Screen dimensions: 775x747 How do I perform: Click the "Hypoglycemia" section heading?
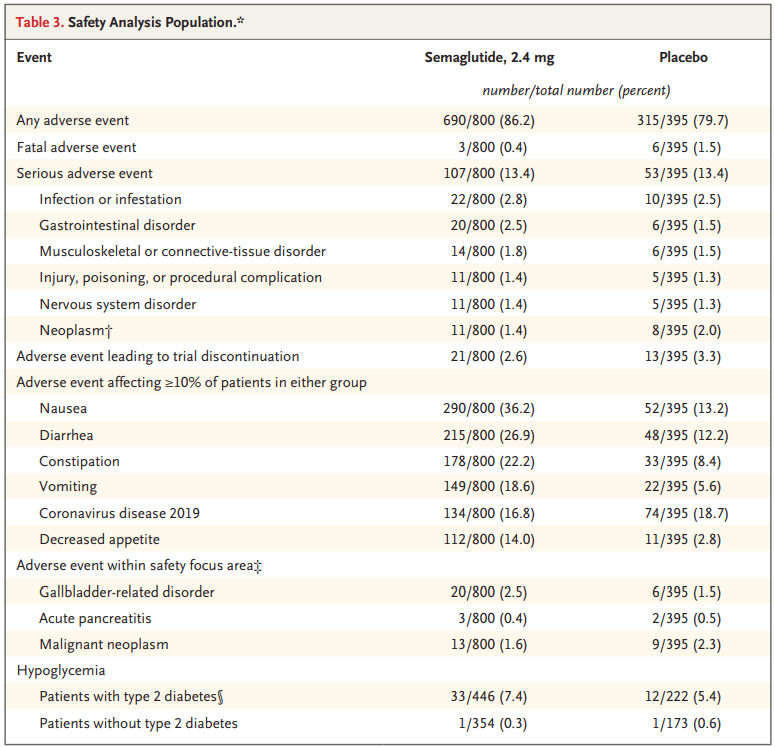(60, 670)
